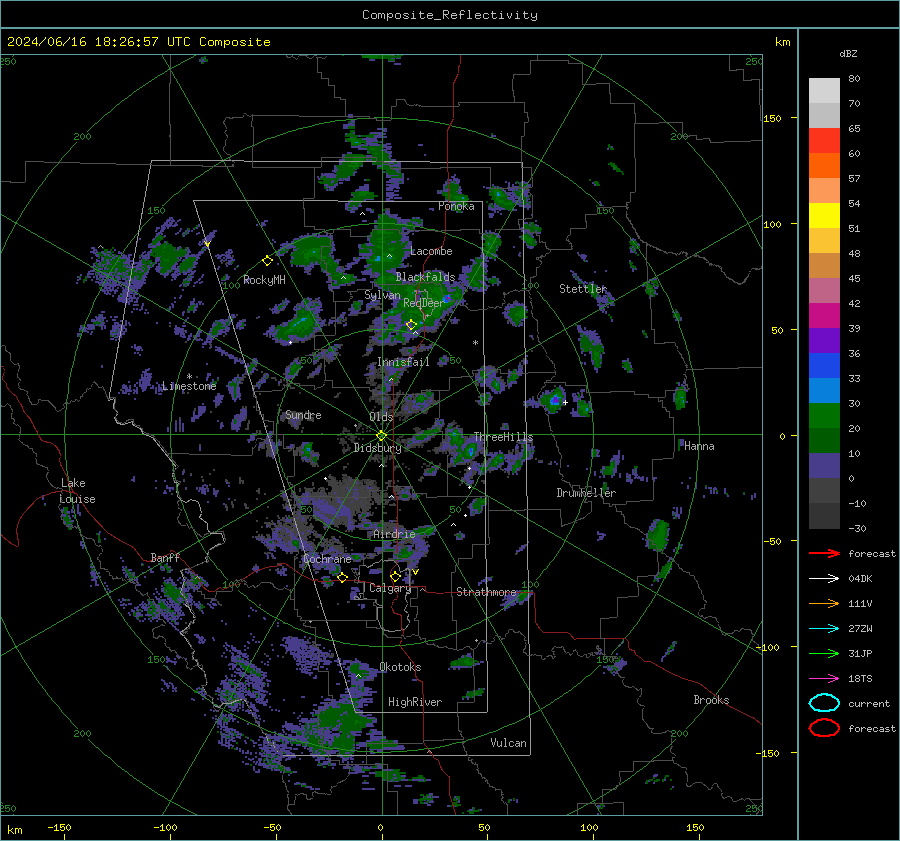Click the Lake Louise label

(x=77, y=491)
